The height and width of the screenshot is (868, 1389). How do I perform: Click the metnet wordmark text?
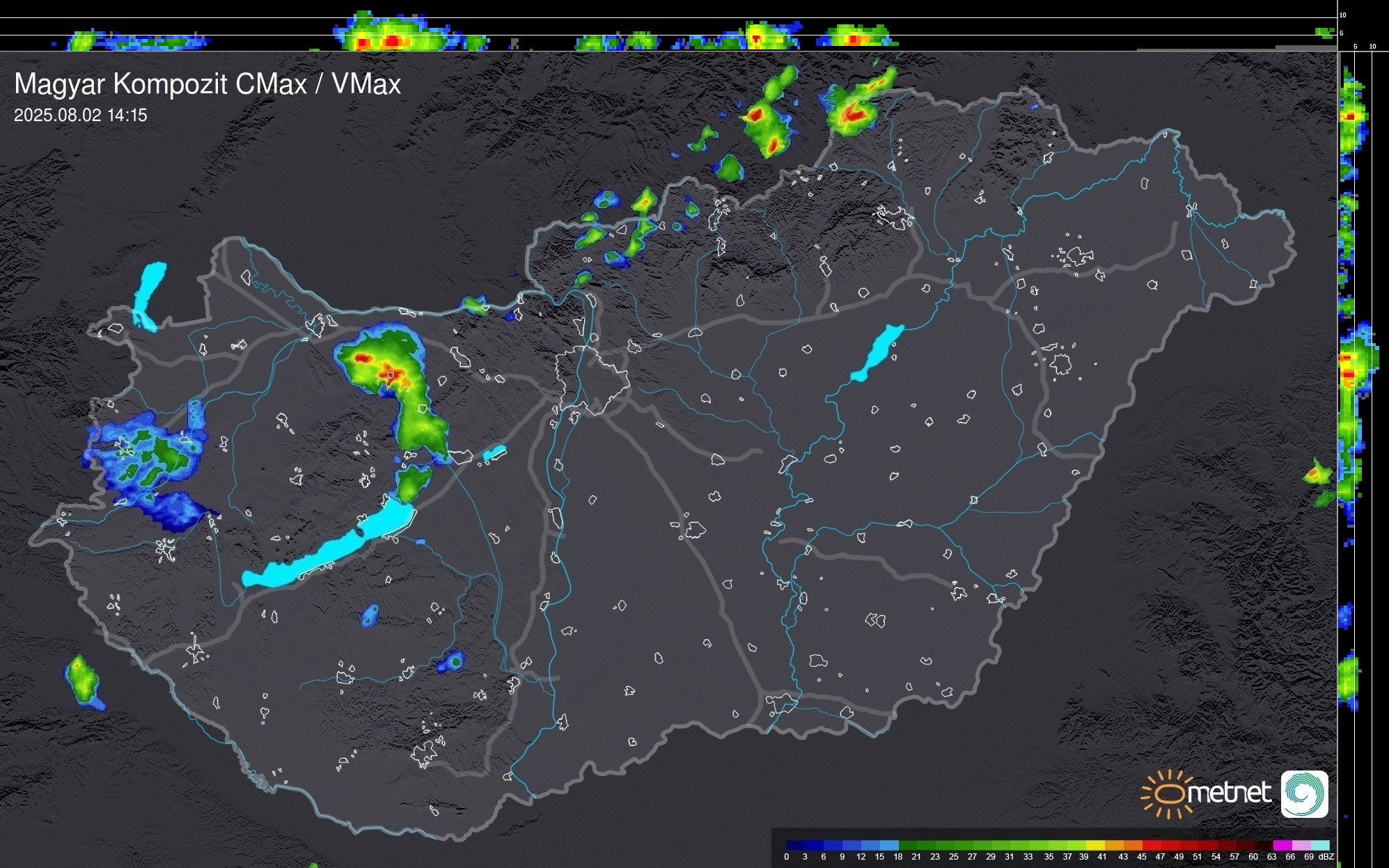pyautogui.click(x=1229, y=793)
